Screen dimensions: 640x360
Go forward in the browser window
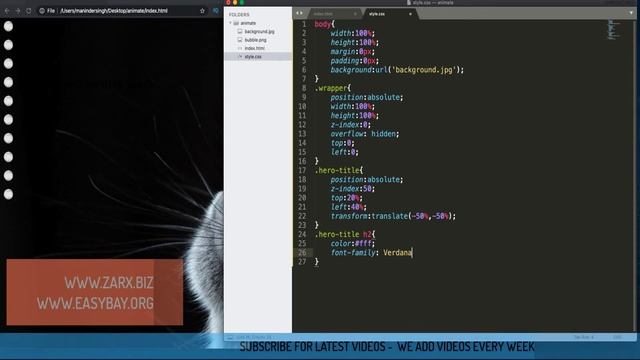click(18, 11)
